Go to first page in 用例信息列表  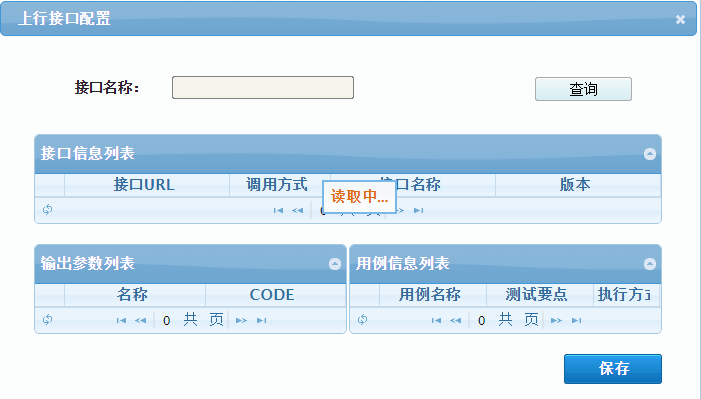pyautogui.click(x=436, y=320)
